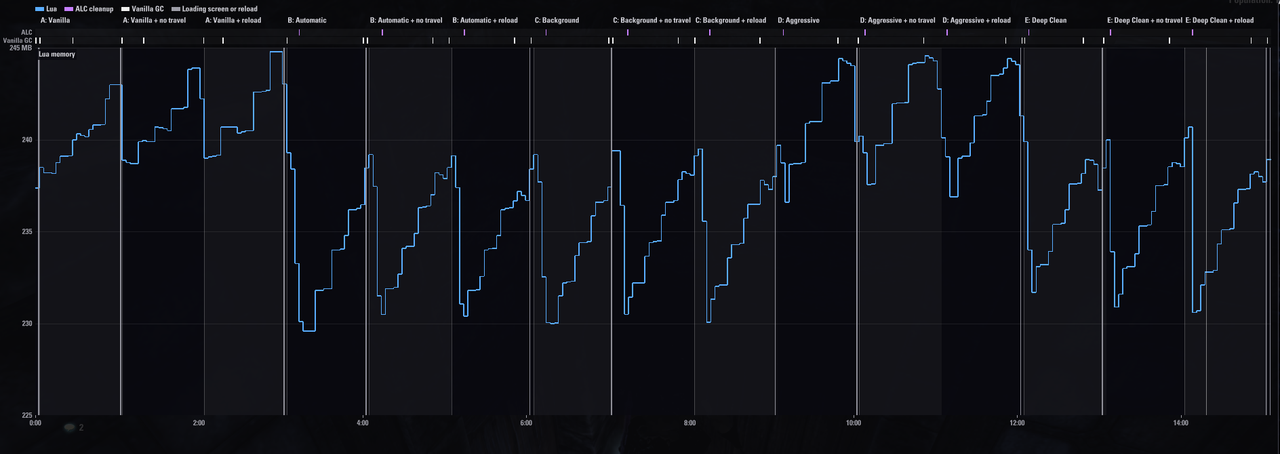This screenshot has height=454, width=1280.
Task: Click the blue Lua legend swatch
Action: (41, 8)
